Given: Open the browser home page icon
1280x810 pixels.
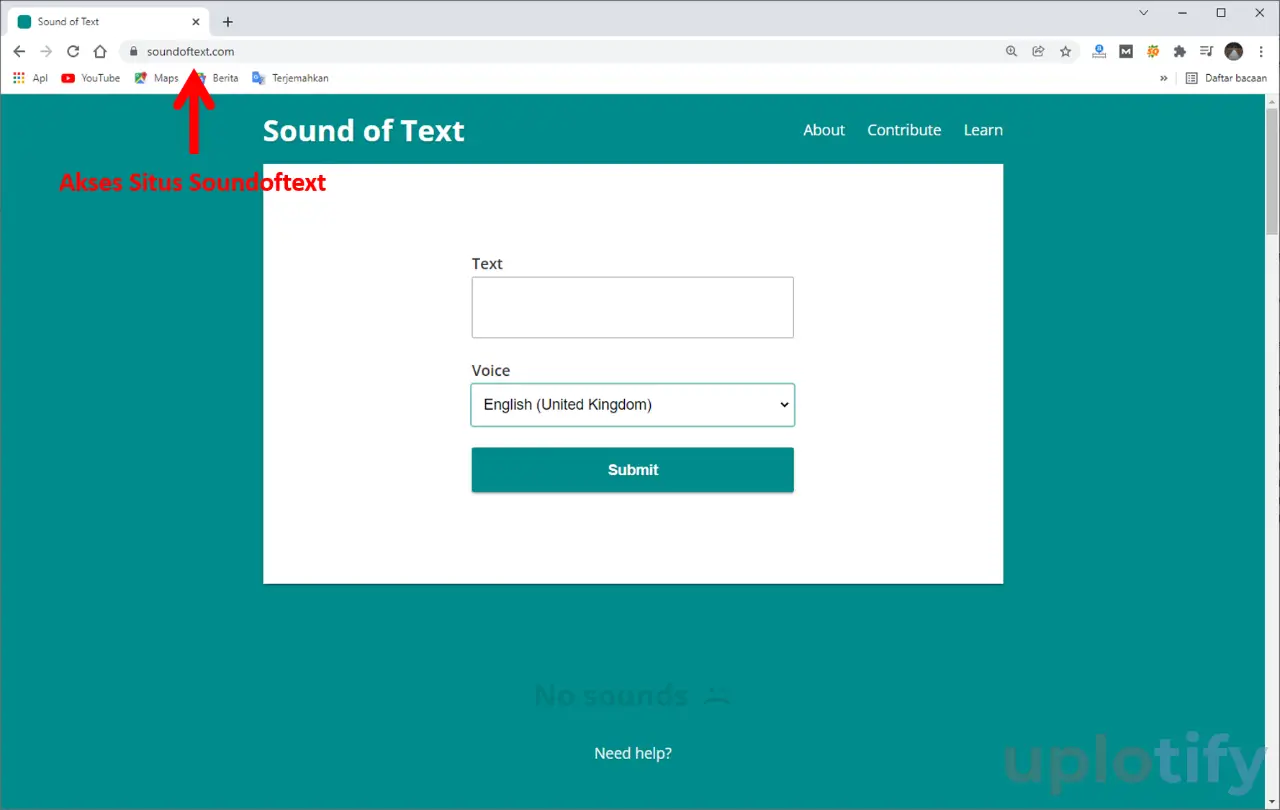Looking at the screenshot, I should point(100,51).
